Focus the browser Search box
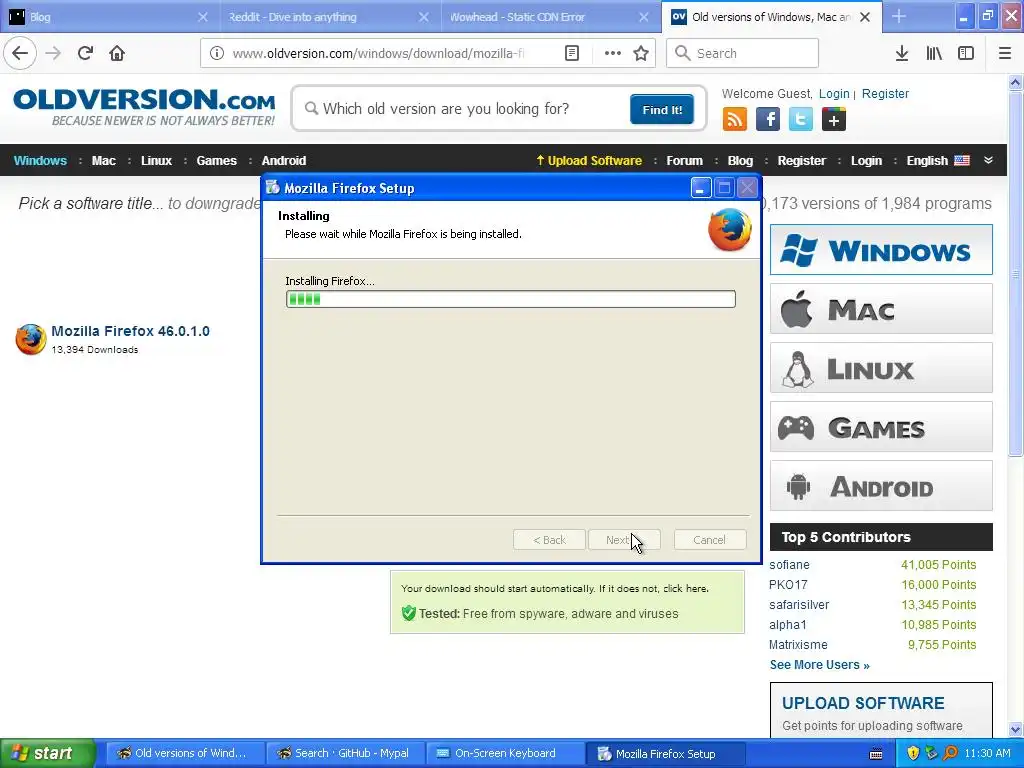This screenshot has height=768, width=1024. click(x=743, y=53)
